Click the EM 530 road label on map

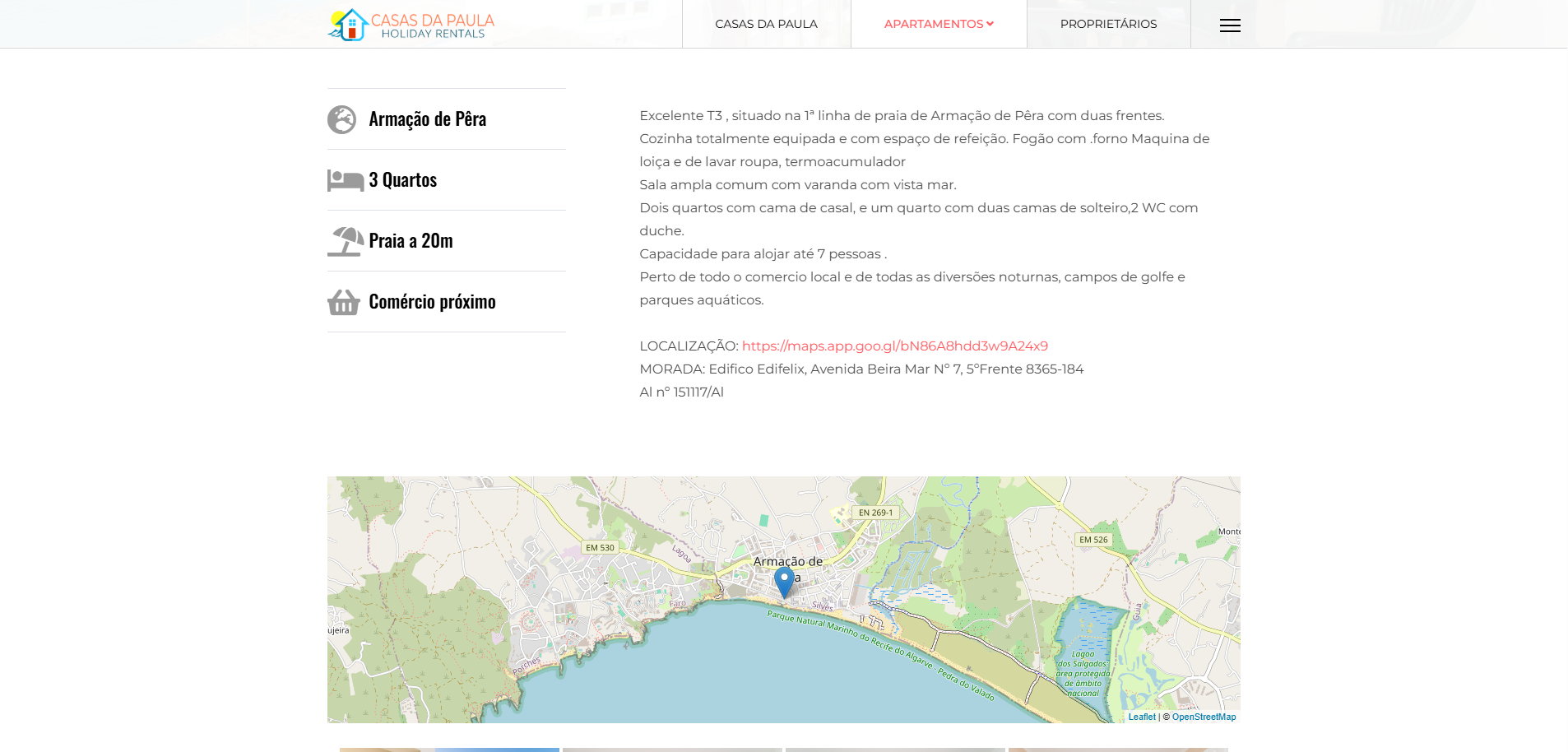coord(600,547)
